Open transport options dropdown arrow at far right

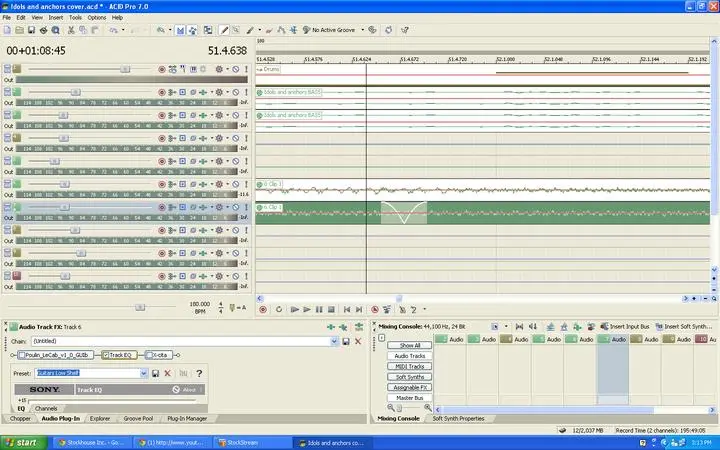tap(424, 309)
